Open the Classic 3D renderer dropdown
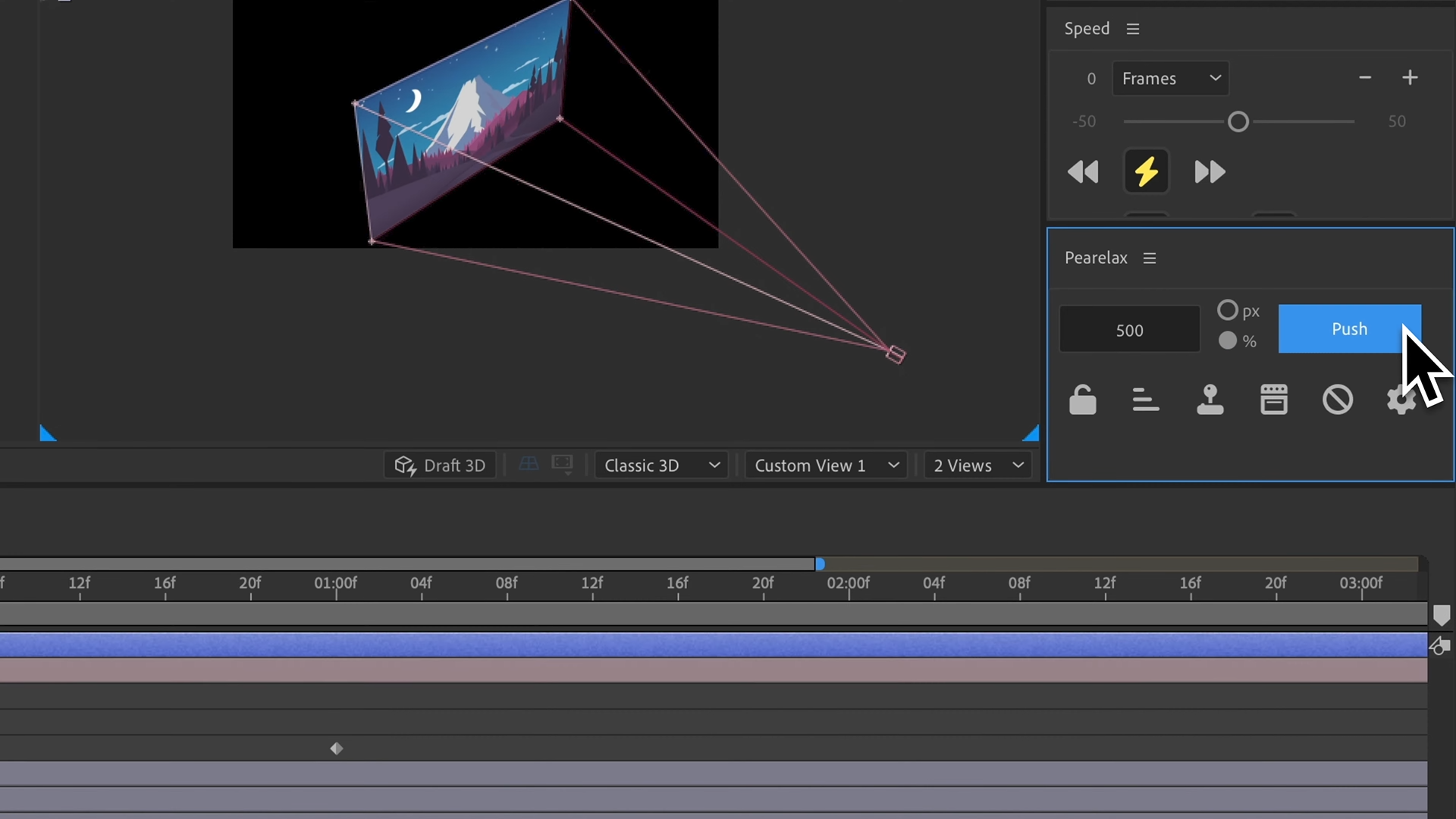 661,465
